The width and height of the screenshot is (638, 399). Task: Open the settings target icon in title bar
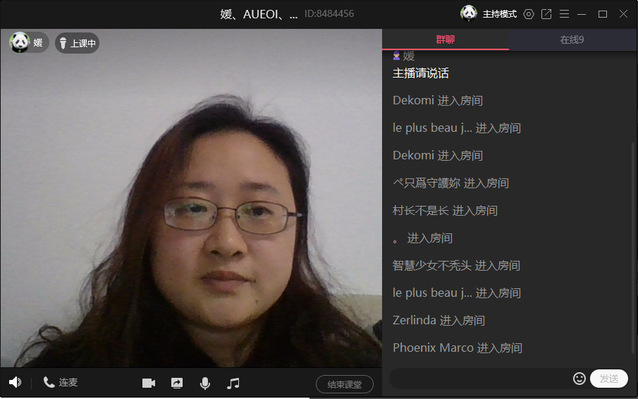(529, 14)
